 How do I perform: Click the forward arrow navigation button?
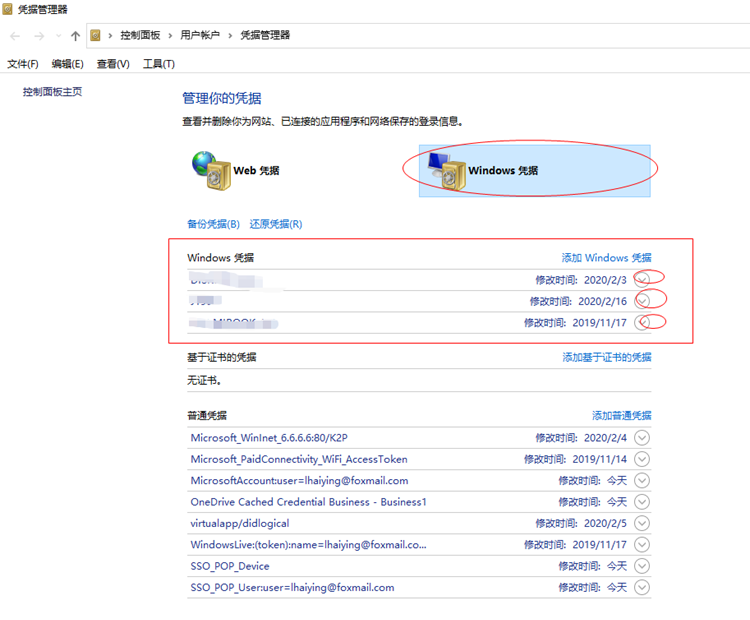coord(39,35)
